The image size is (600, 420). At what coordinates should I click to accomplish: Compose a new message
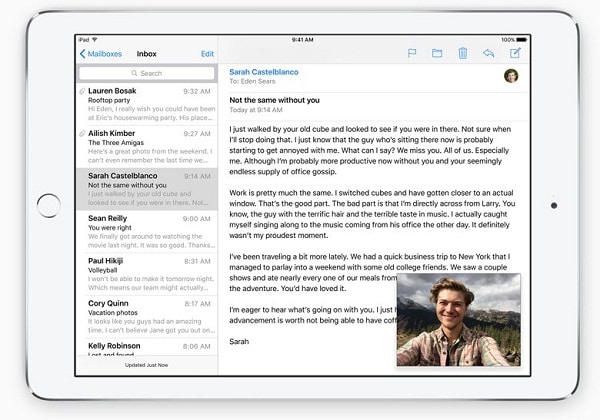click(515, 53)
